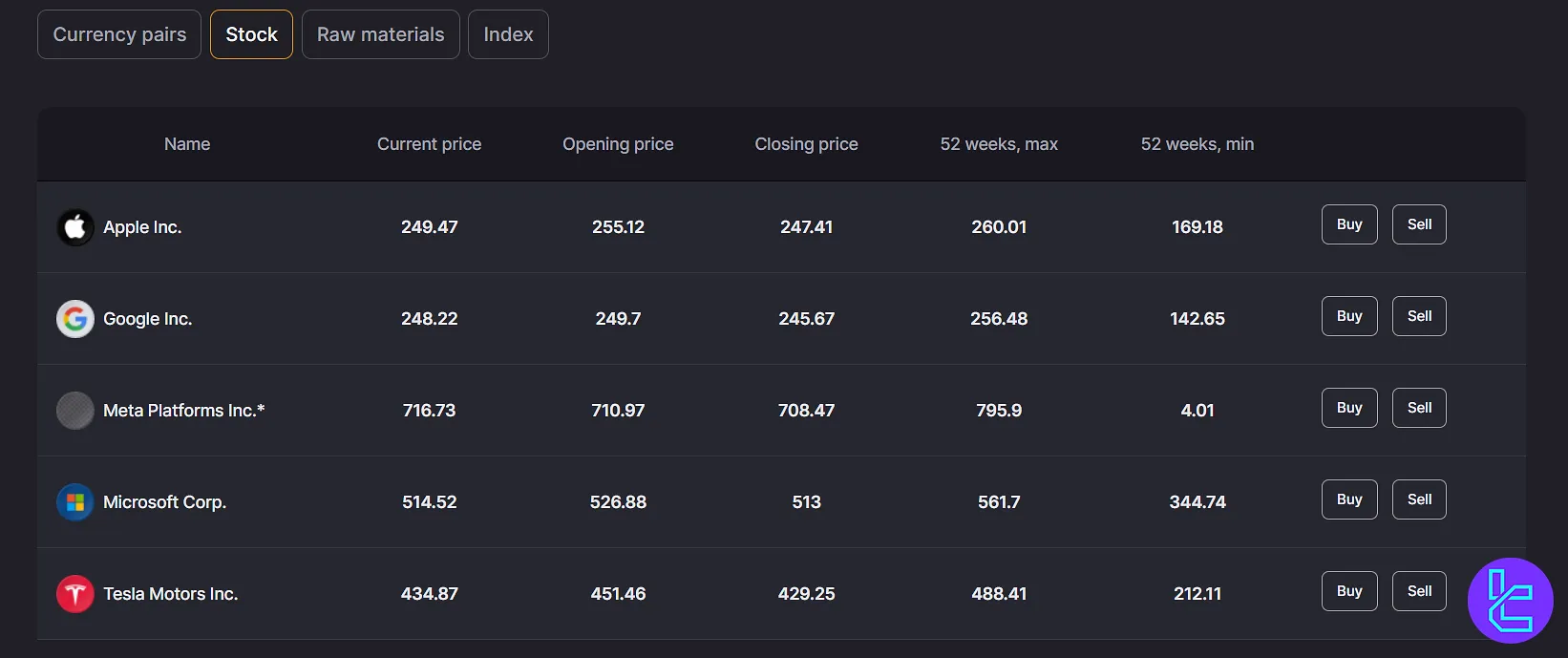Click Apple 52-week max 260.01
Viewport: 1568px width, 658px height.
999,227
